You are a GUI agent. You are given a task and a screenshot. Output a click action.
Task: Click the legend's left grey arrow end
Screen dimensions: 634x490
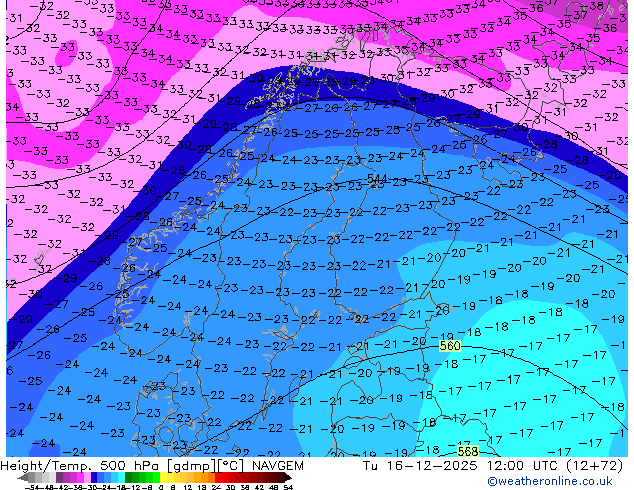coord(22,478)
